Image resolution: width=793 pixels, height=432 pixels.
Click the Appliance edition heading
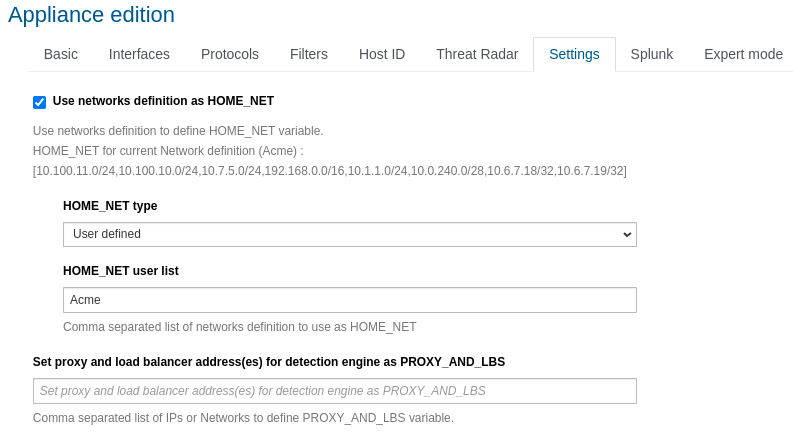pos(91,15)
